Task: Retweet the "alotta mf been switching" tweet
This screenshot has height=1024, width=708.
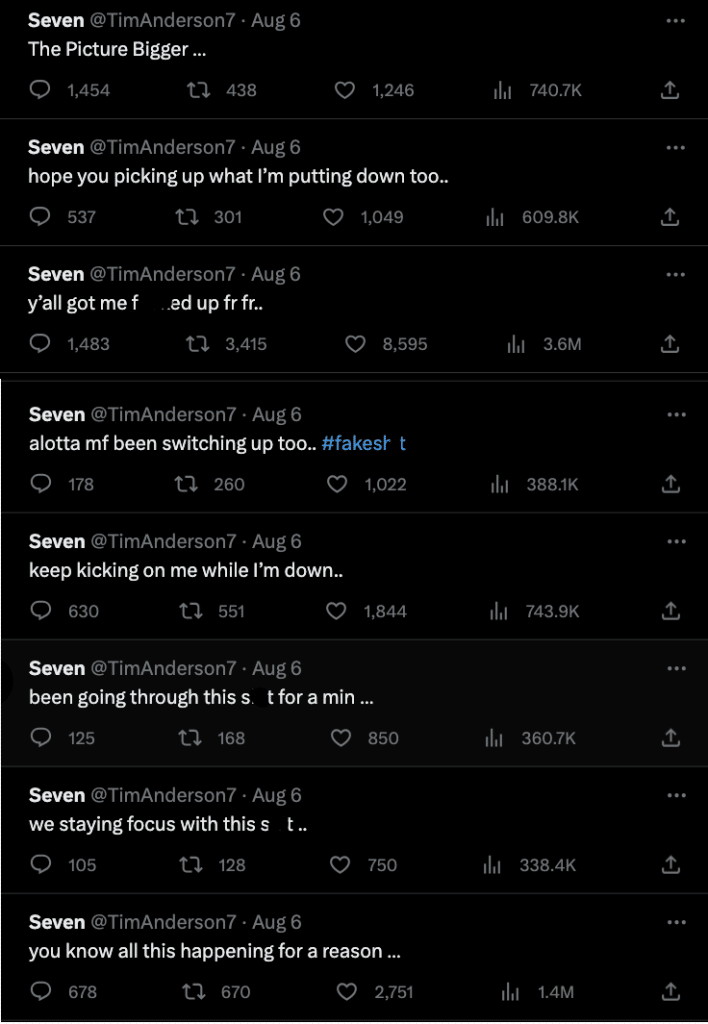Action: pos(186,484)
